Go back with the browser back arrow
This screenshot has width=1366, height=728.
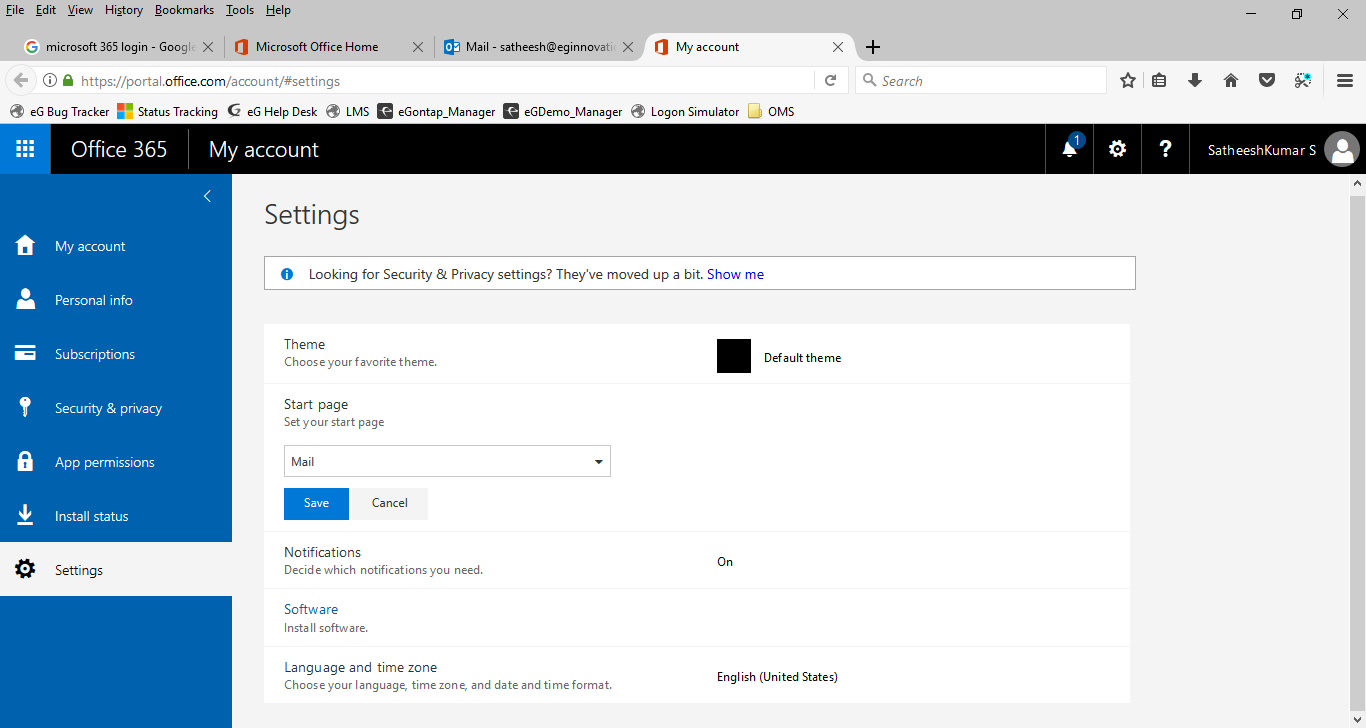pos(19,81)
